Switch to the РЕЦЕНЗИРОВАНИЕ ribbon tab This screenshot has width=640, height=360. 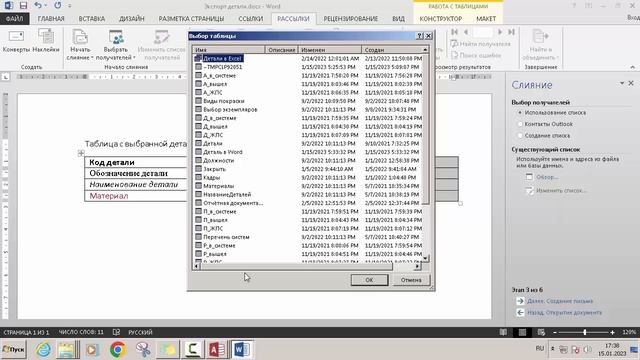351,19
